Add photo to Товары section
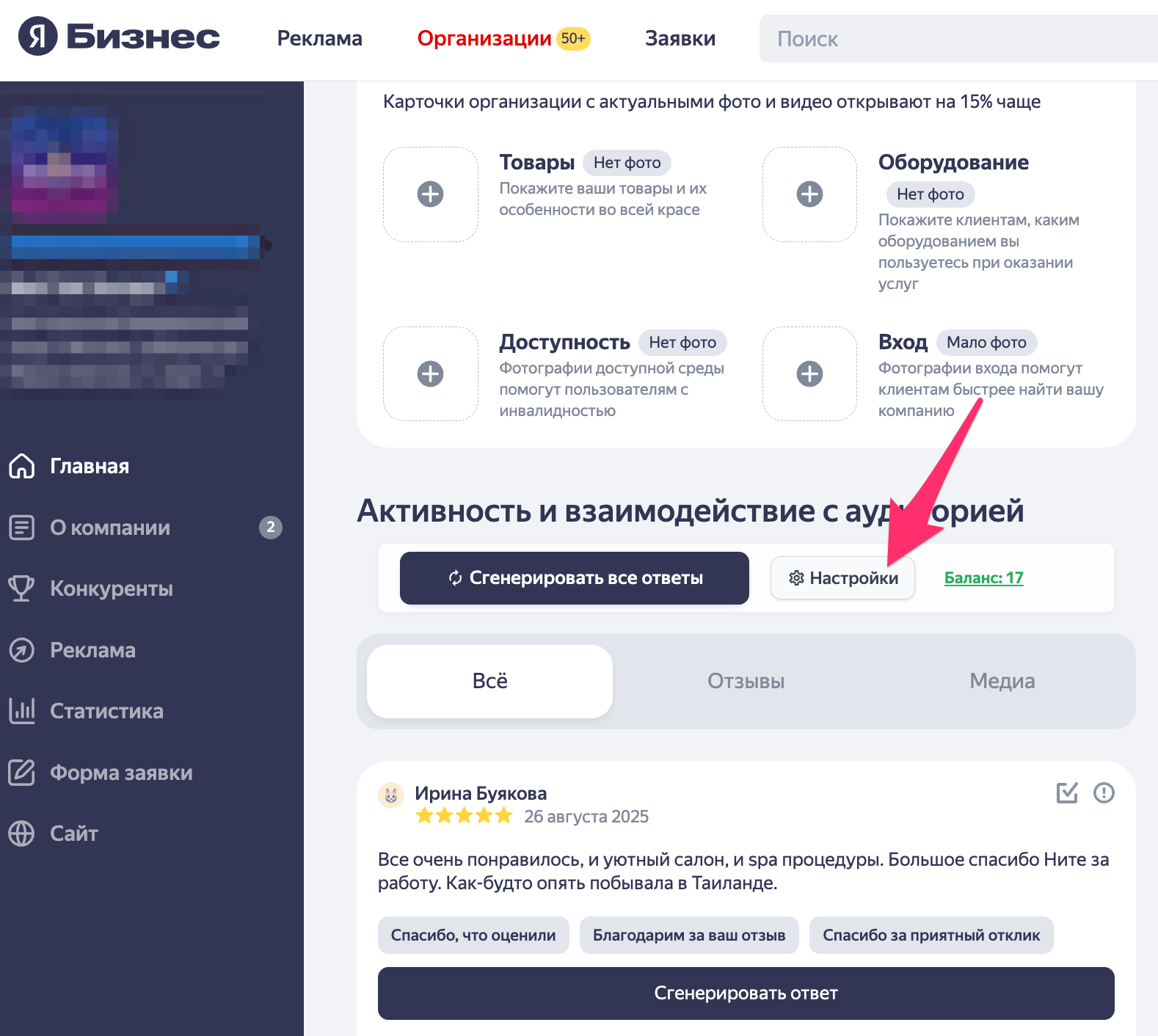The height and width of the screenshot is (1036, 1158). [431, 194]
